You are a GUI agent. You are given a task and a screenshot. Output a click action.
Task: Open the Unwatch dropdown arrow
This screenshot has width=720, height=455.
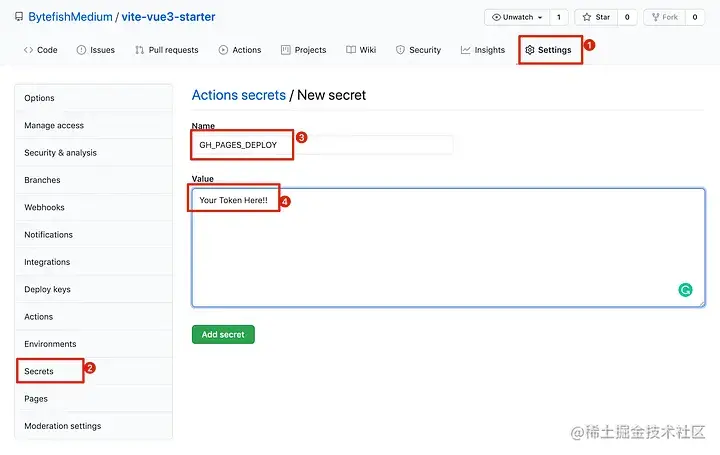click(540, 17)
